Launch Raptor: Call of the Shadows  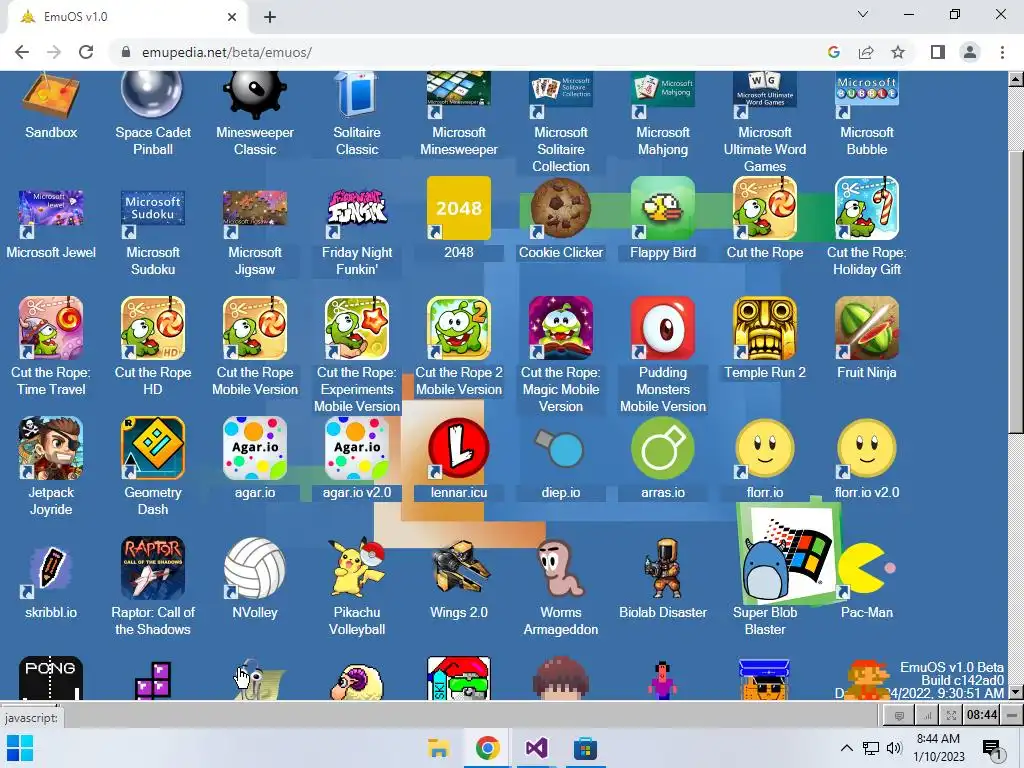pos(152,568)
